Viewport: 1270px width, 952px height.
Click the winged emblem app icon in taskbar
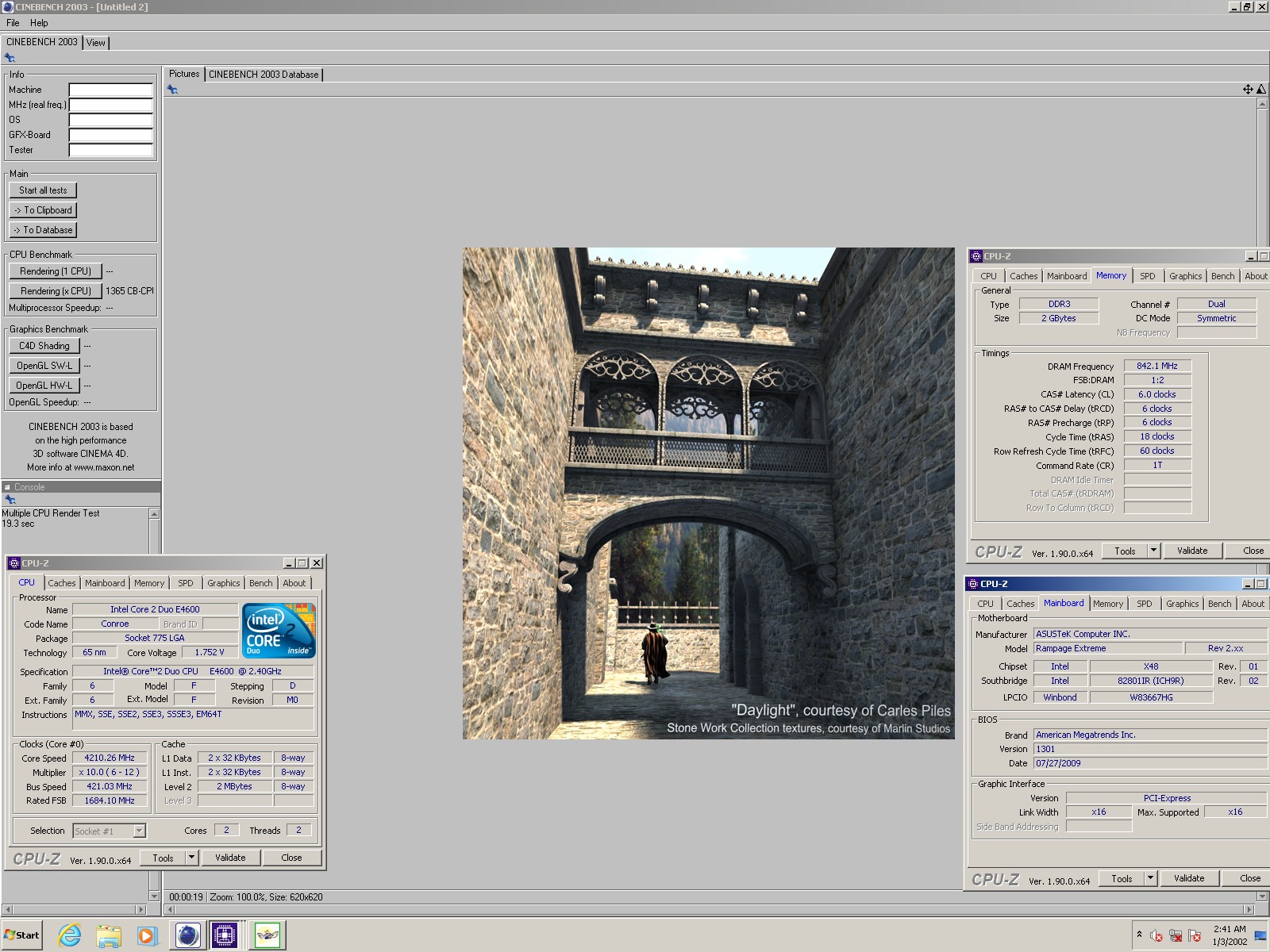point(267,935)
